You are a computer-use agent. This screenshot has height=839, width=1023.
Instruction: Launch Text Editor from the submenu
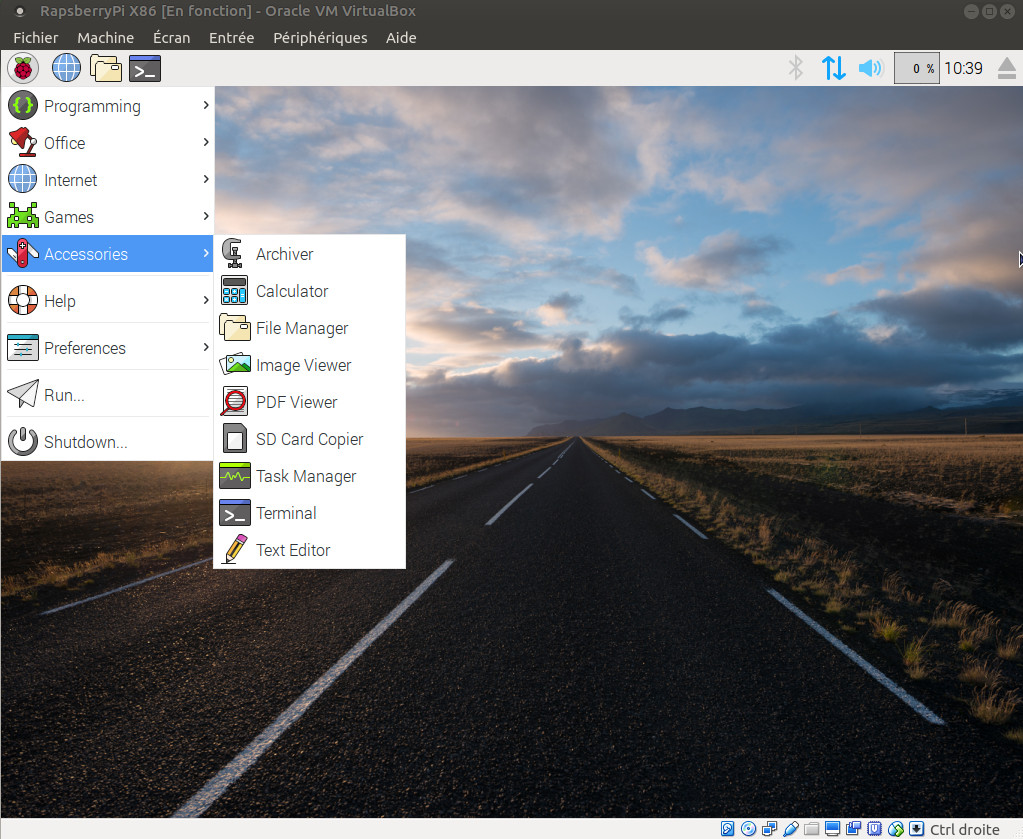click(x=292, y=550)
